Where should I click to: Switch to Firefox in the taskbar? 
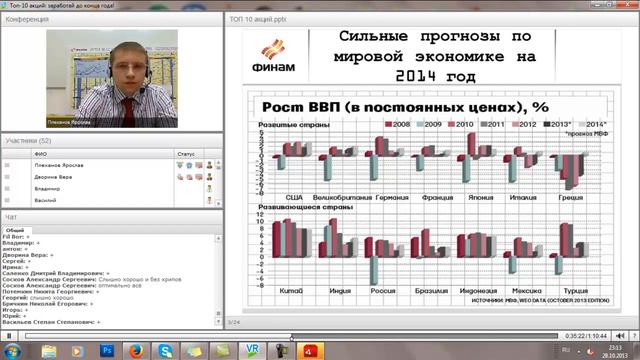coord(136,351)
